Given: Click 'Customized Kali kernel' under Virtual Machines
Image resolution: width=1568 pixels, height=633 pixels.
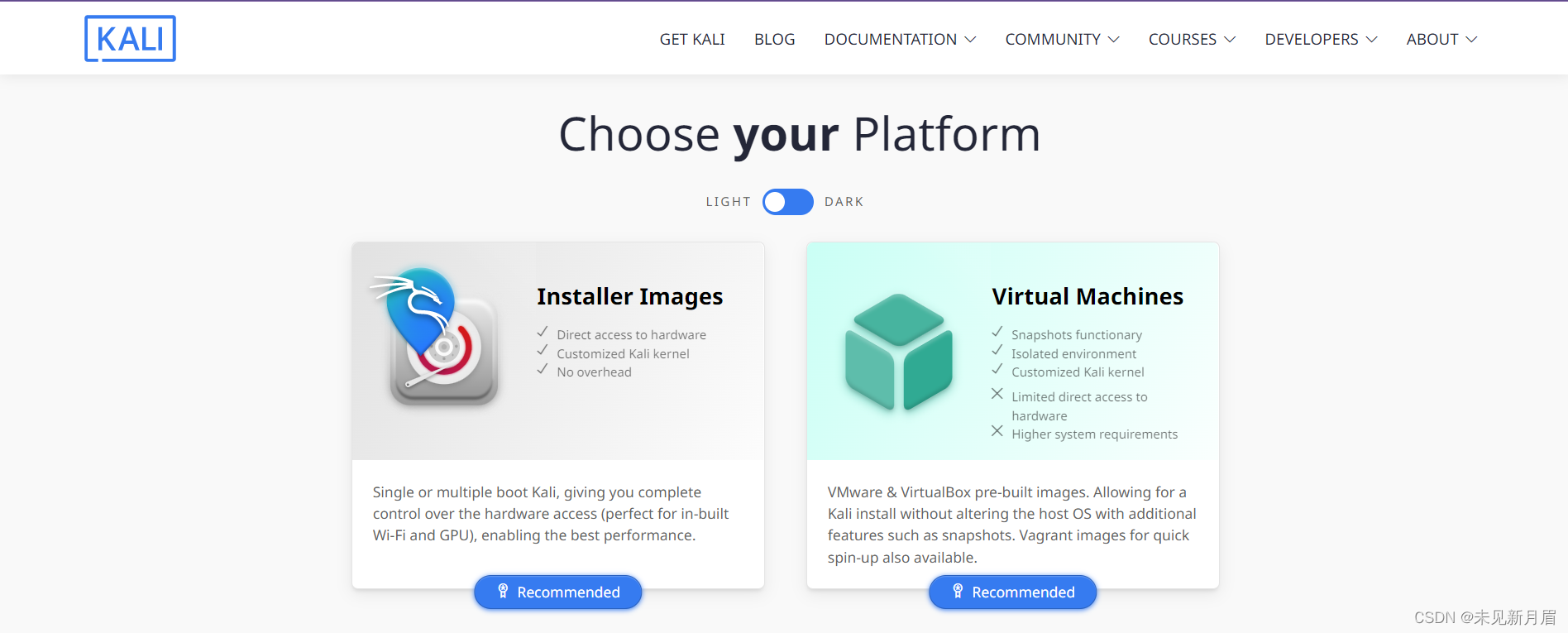Looking at the screenshot, I should pos(1078,372).
